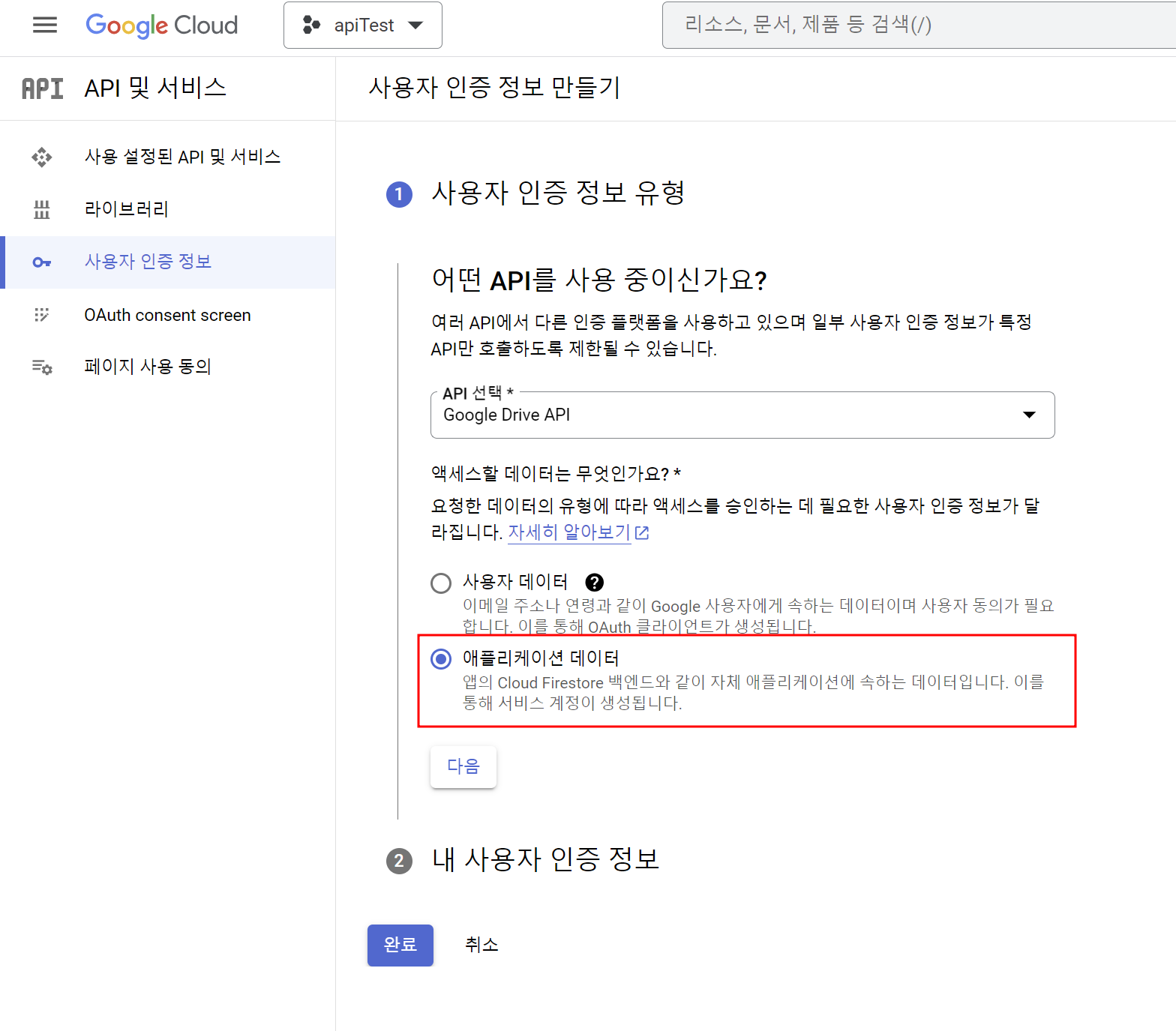
Task: Open the API 선택 Google Drive API dropdown
Action: pos(742,415)
